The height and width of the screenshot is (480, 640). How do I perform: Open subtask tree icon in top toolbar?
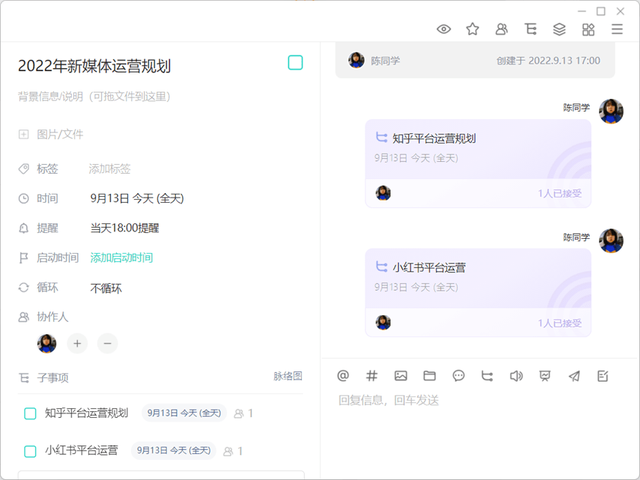click(x=531, y=29)
